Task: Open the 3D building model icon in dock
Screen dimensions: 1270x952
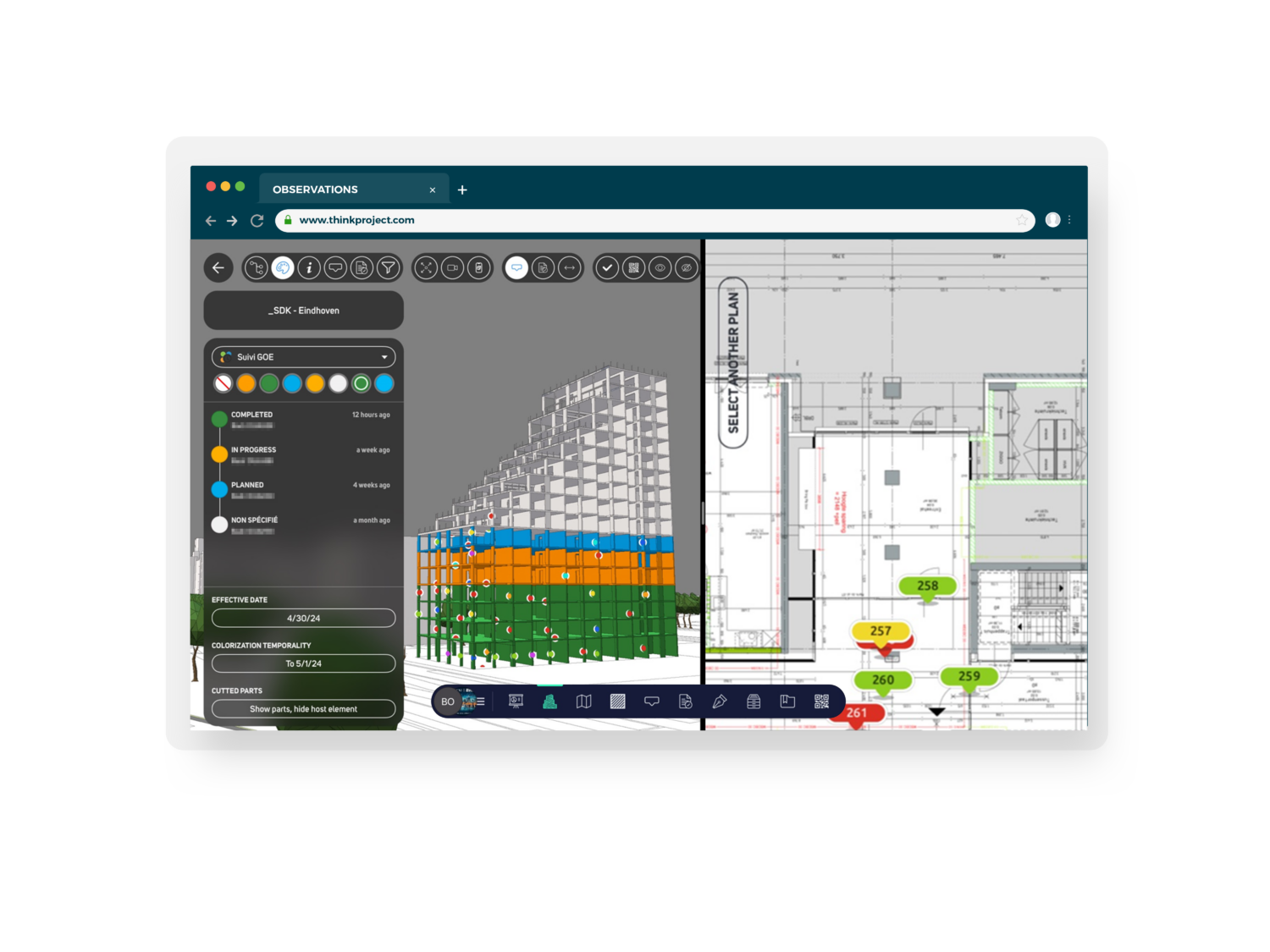Action: [x=550, y=702]
